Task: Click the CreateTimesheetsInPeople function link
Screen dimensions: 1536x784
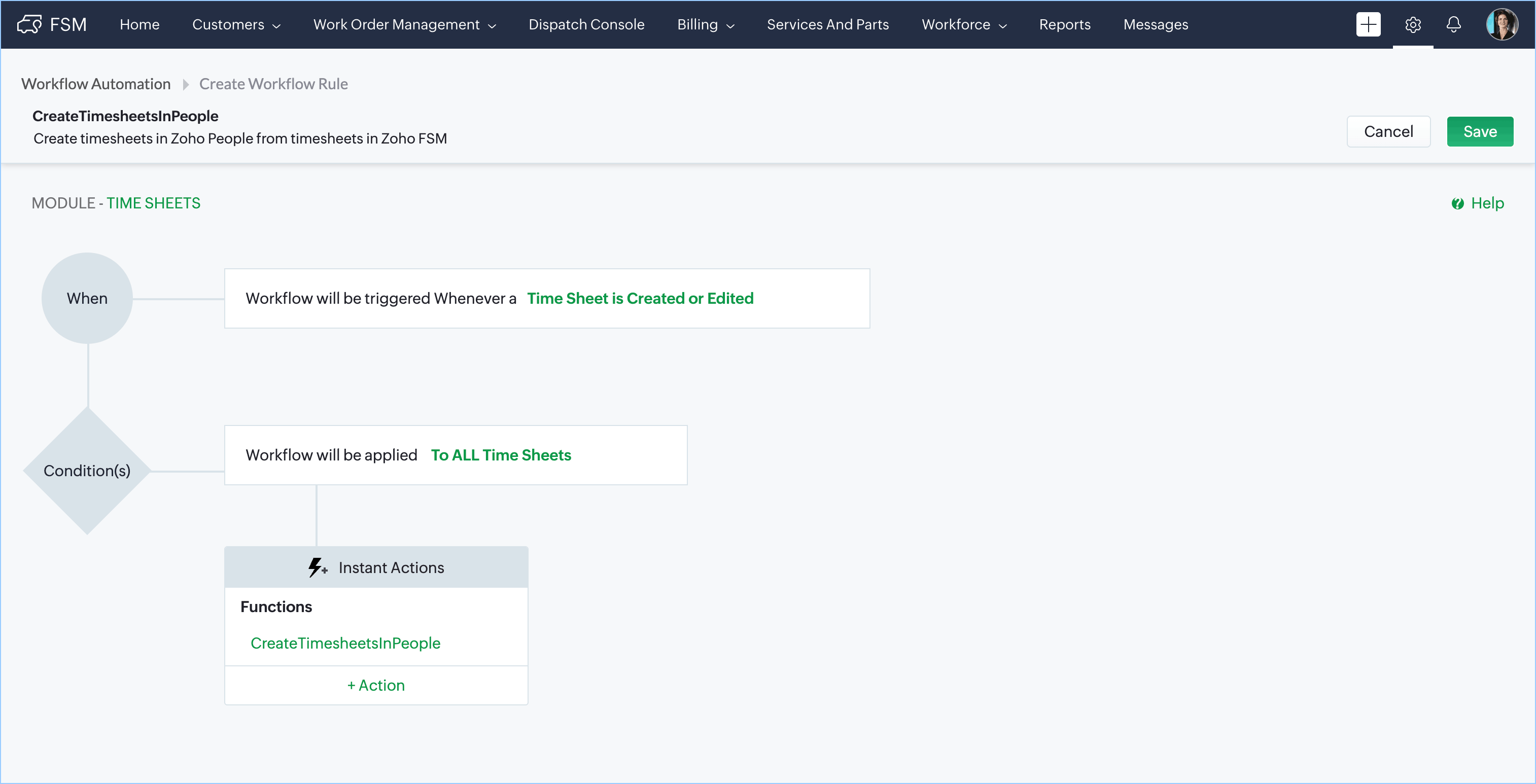Action: [x=345, y=644]
